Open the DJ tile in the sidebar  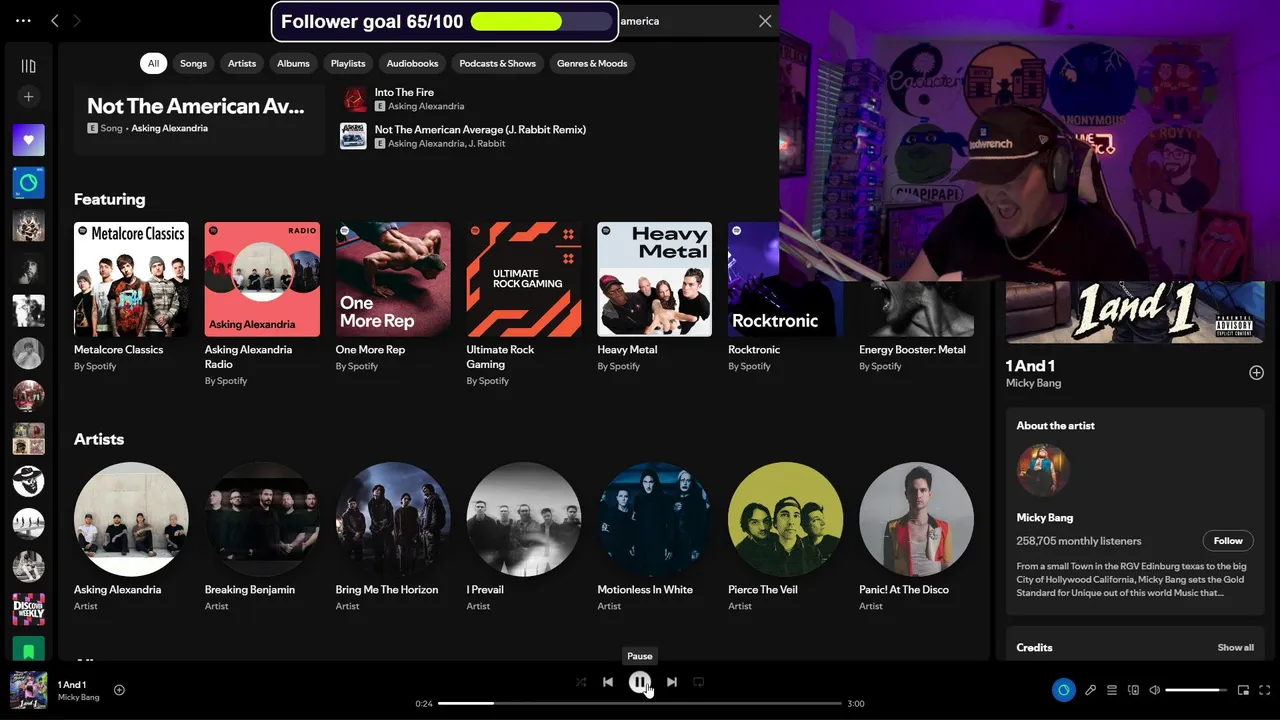pos(28,183)
